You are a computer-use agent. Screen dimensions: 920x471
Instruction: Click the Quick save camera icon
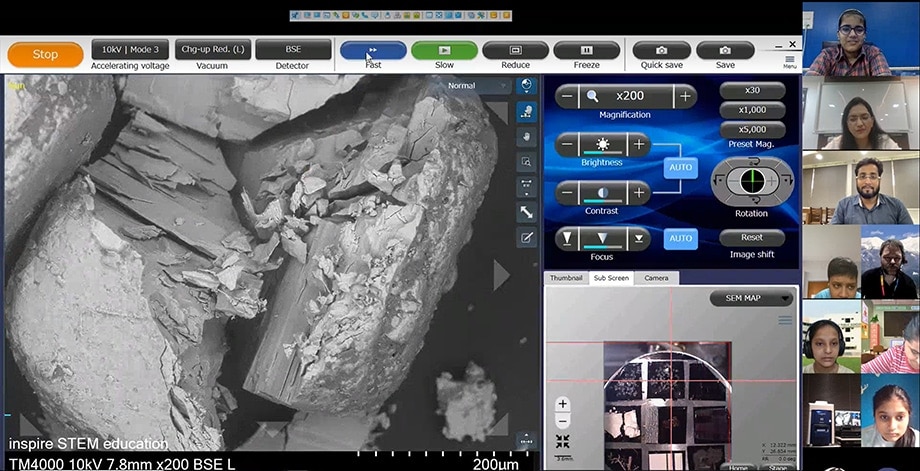[661, 50]
